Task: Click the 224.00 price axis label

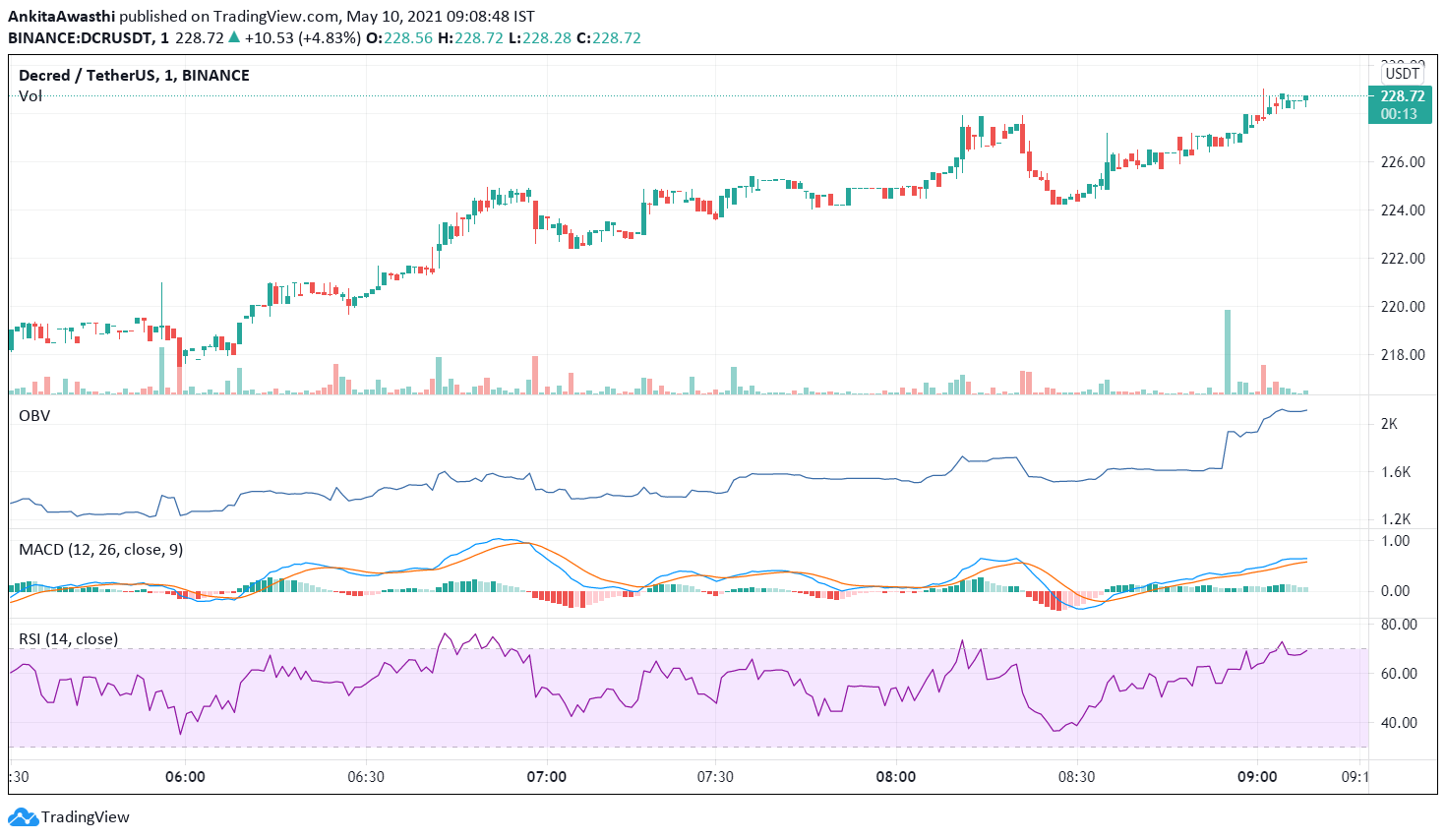Action: [x=1403, y=210]
